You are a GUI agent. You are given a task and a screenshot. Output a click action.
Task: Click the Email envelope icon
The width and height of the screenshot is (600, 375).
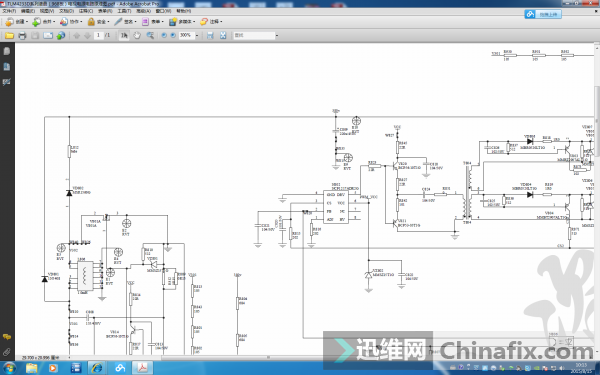tap(48, 36)
